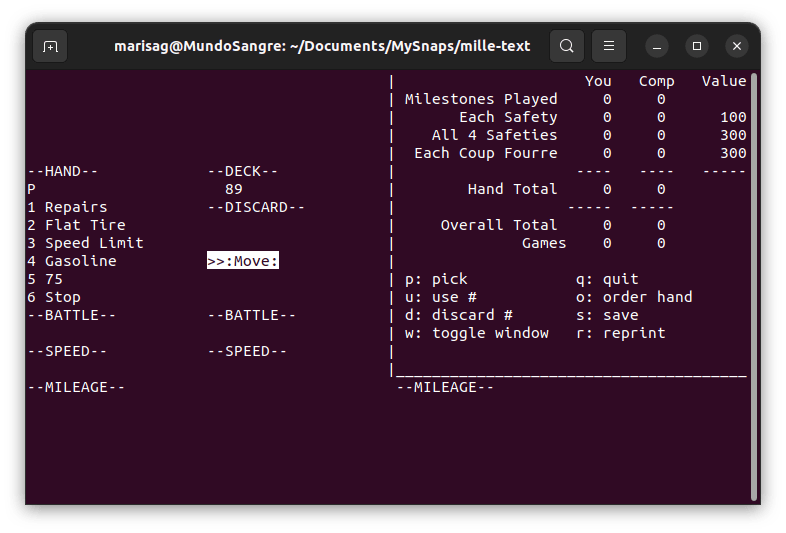Click the --DISCARD-- header
This screenshot has width=786, height=533.
pos(256,208)
